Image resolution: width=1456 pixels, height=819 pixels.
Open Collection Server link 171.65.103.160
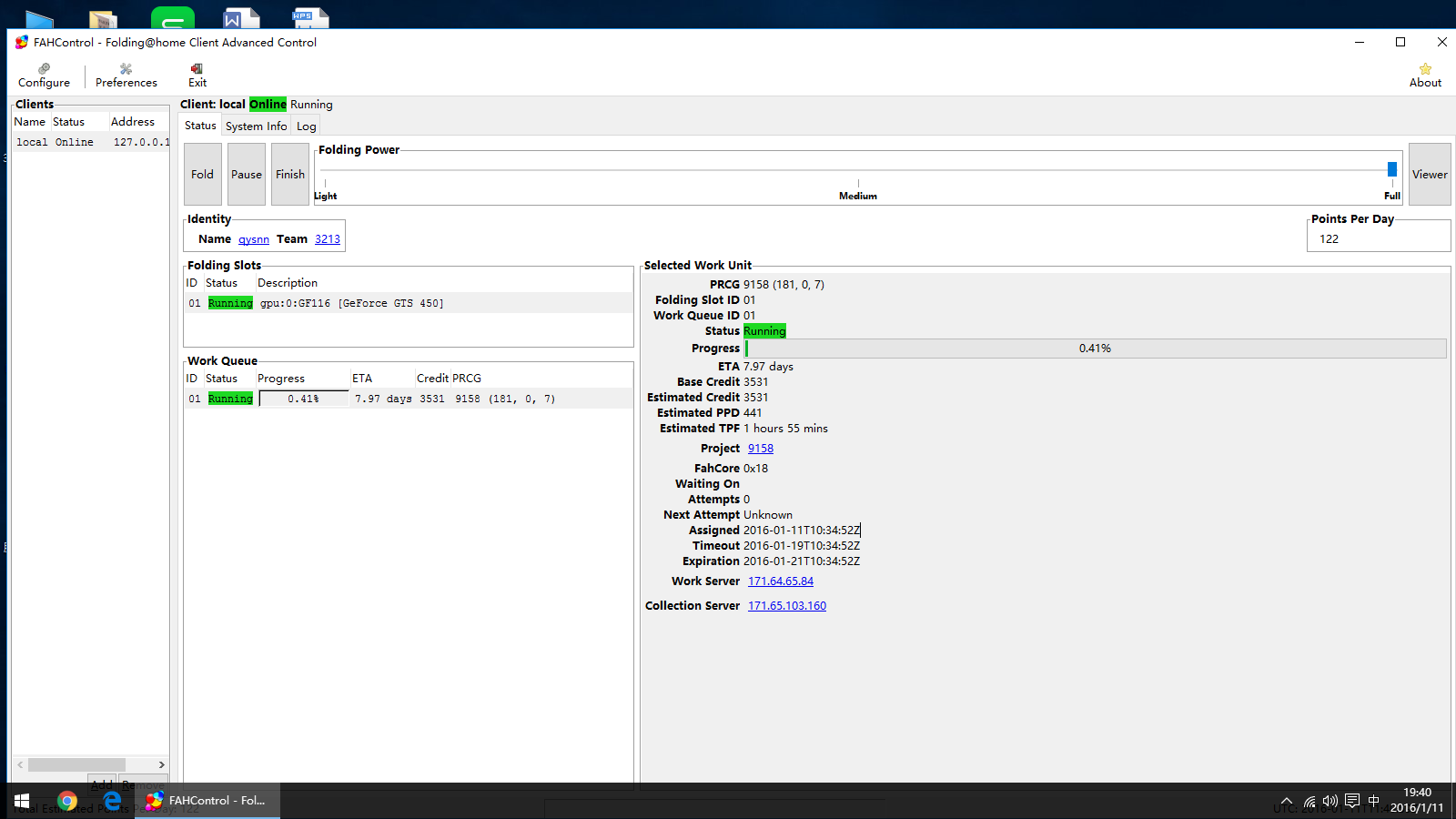coord(787,606)
